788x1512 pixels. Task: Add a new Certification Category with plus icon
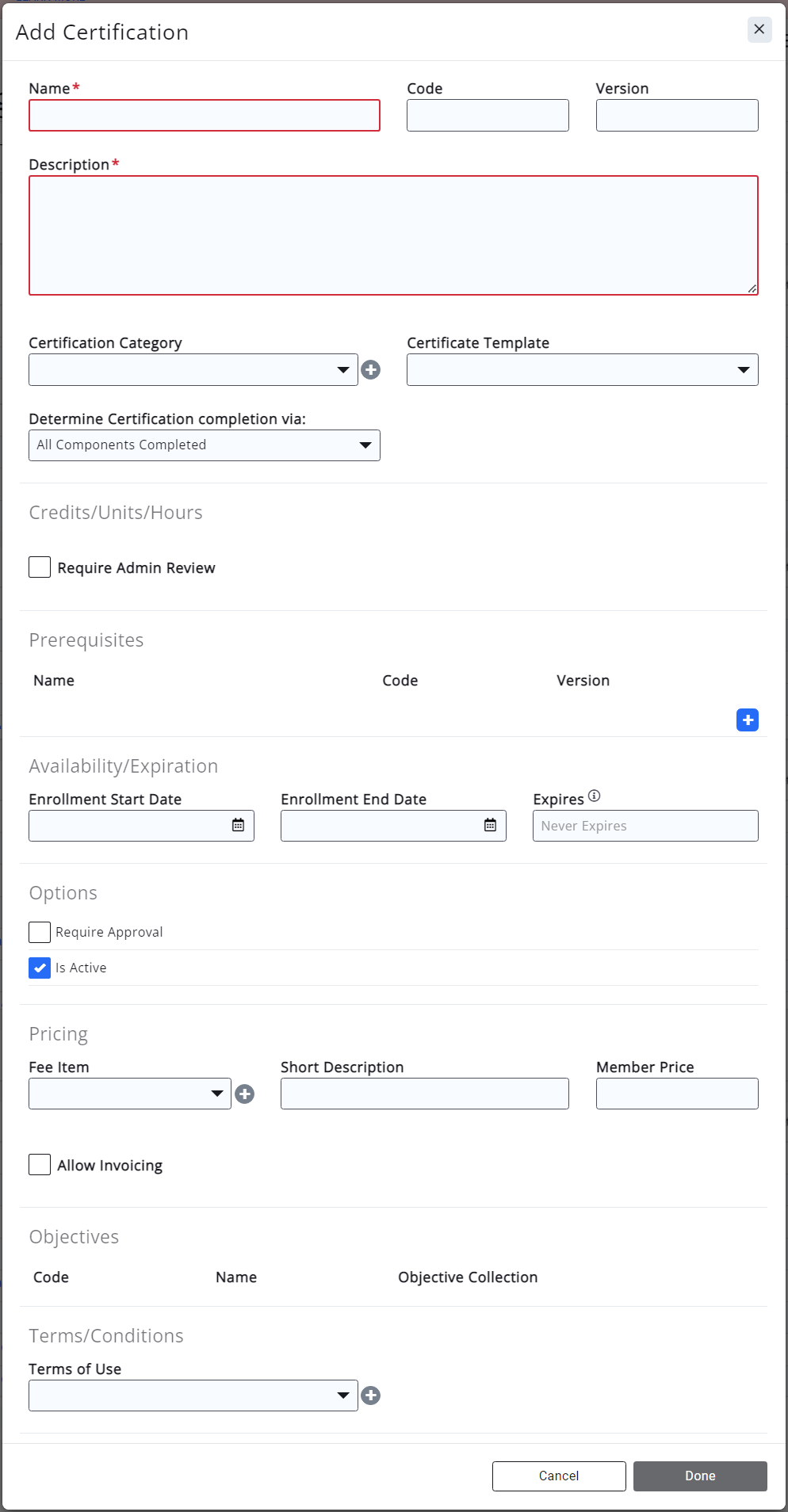[x=370, y=369]
